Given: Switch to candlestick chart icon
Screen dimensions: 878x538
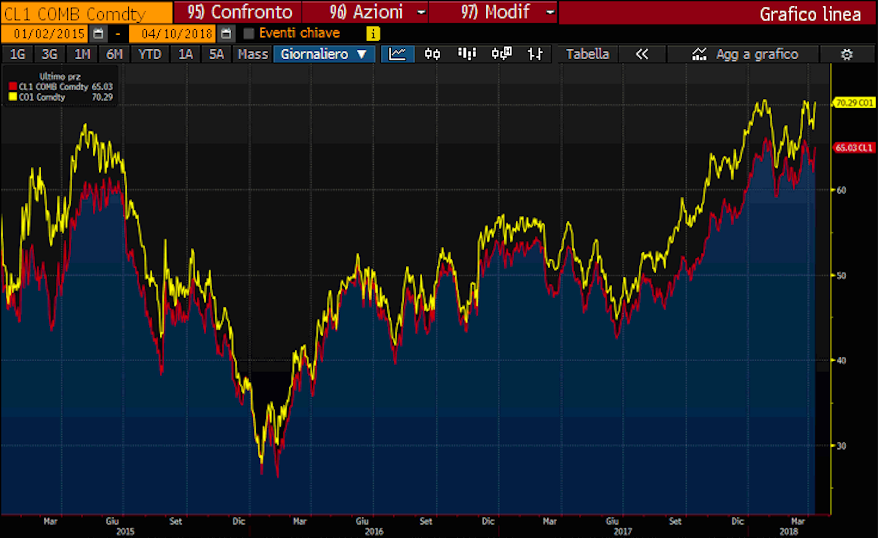Looking at the screenshot, I should (433, 54).
